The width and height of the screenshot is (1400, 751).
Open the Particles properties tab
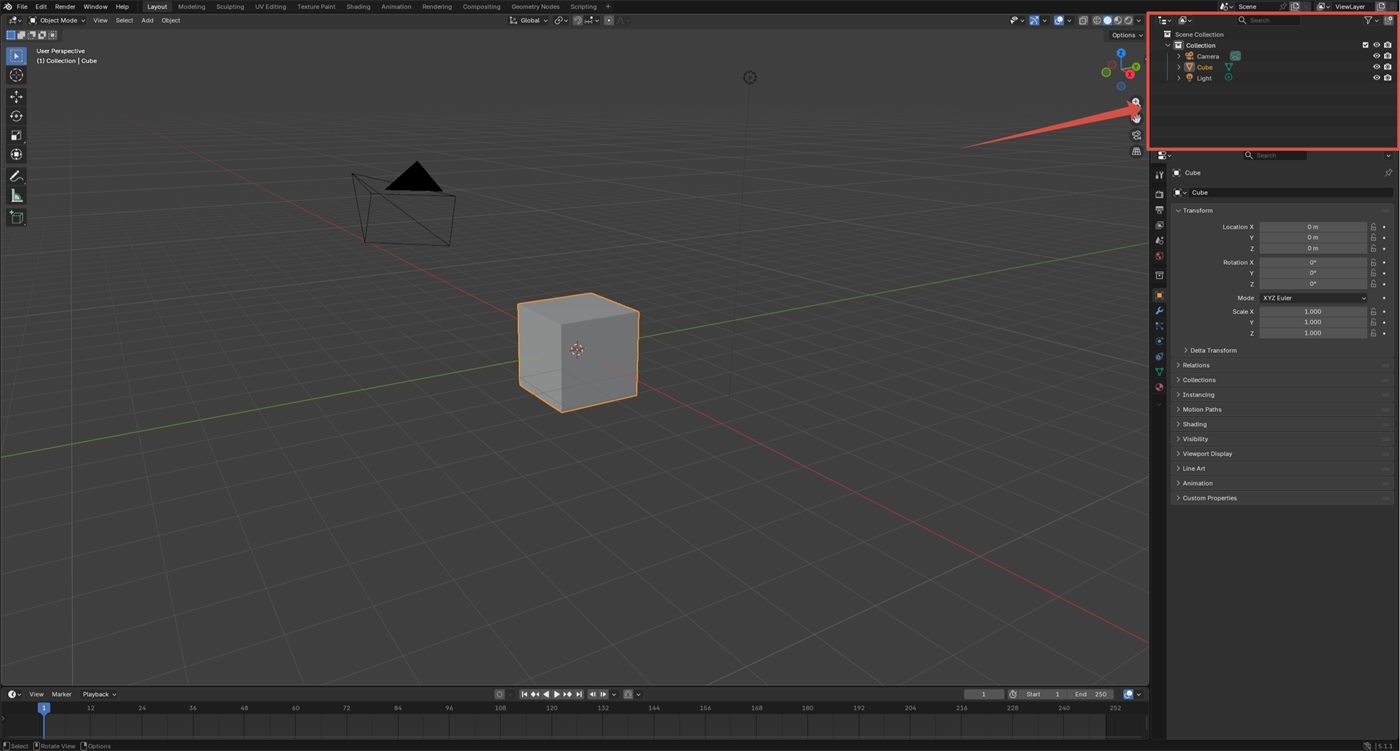[1159, 326]
